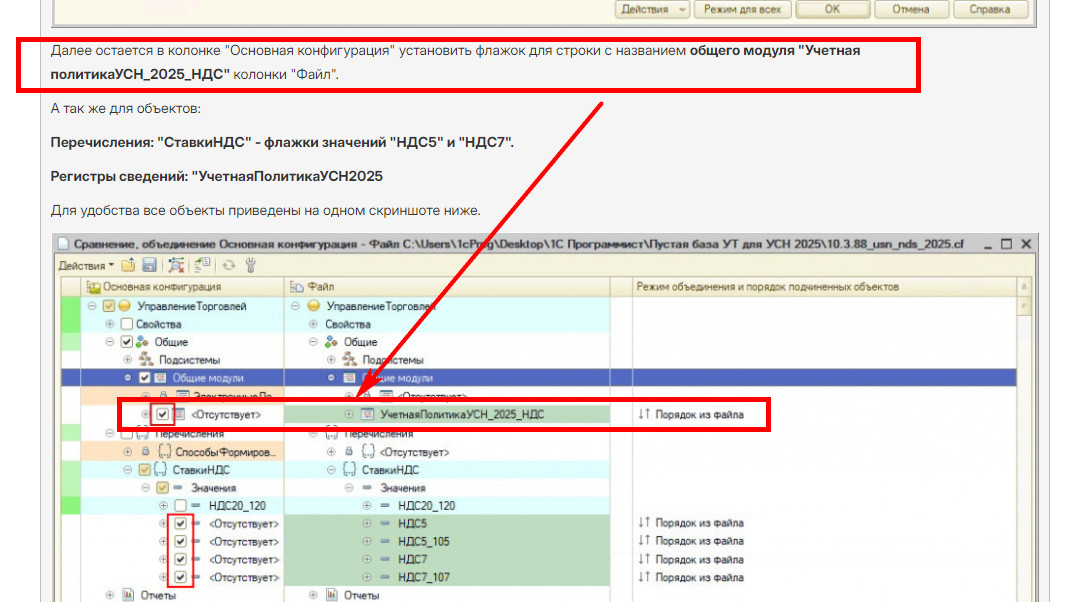1074x602 pixels.
Task: Click the Общие spheres icon in left column
Action: coord(142,342)
